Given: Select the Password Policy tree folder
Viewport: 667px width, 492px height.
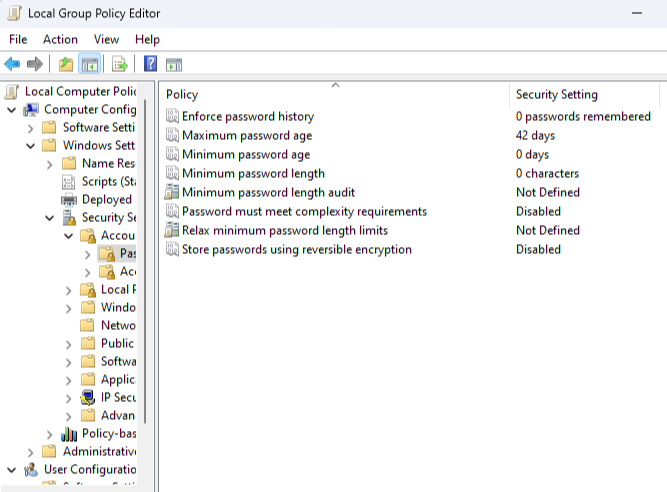Looking at the screenshot, I should click(x=117, y=253).
